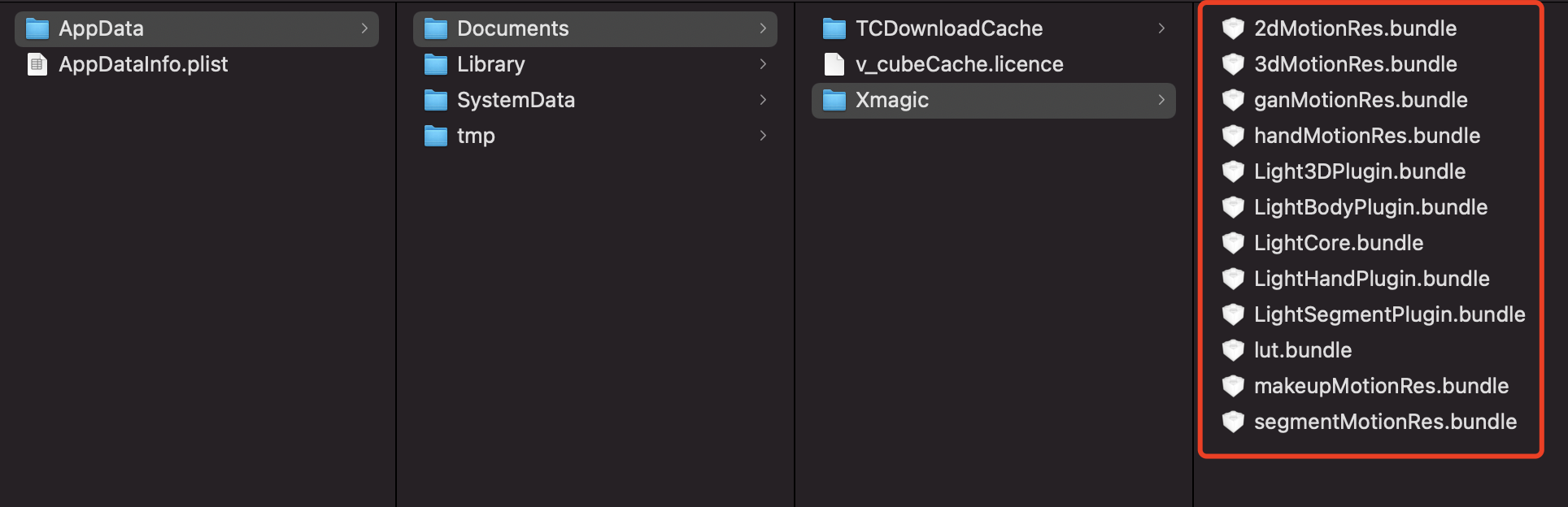Click the AppData folder icon
This screenshot has width=1568, height=507.
[37, 29]
